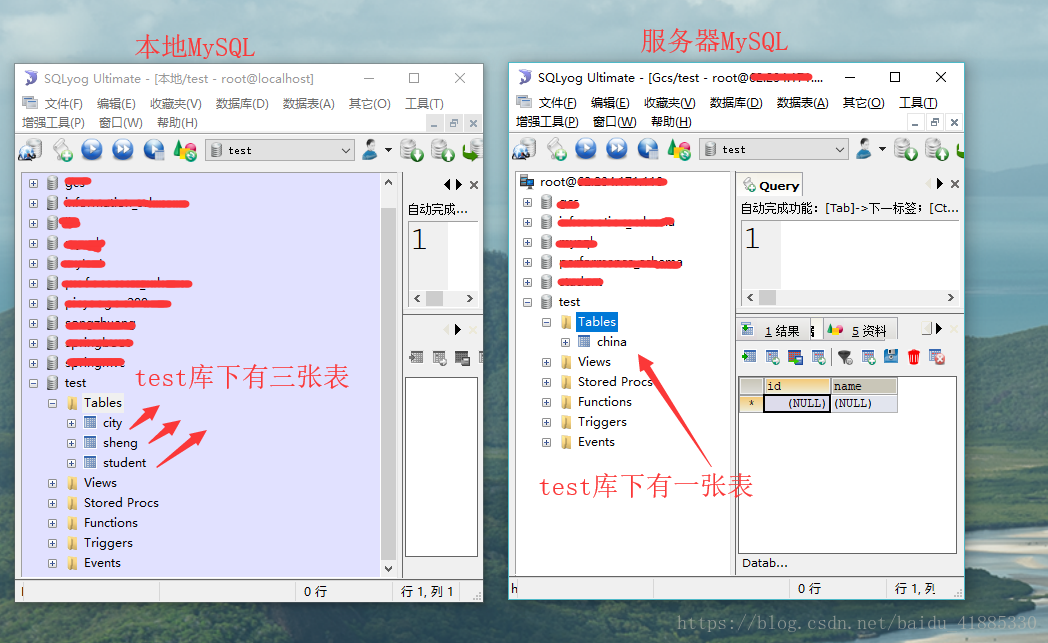Select Functions folder in Gcs window tree
Image resolution: width=1048 pixels, height=643 pixels.
[605, 402]
